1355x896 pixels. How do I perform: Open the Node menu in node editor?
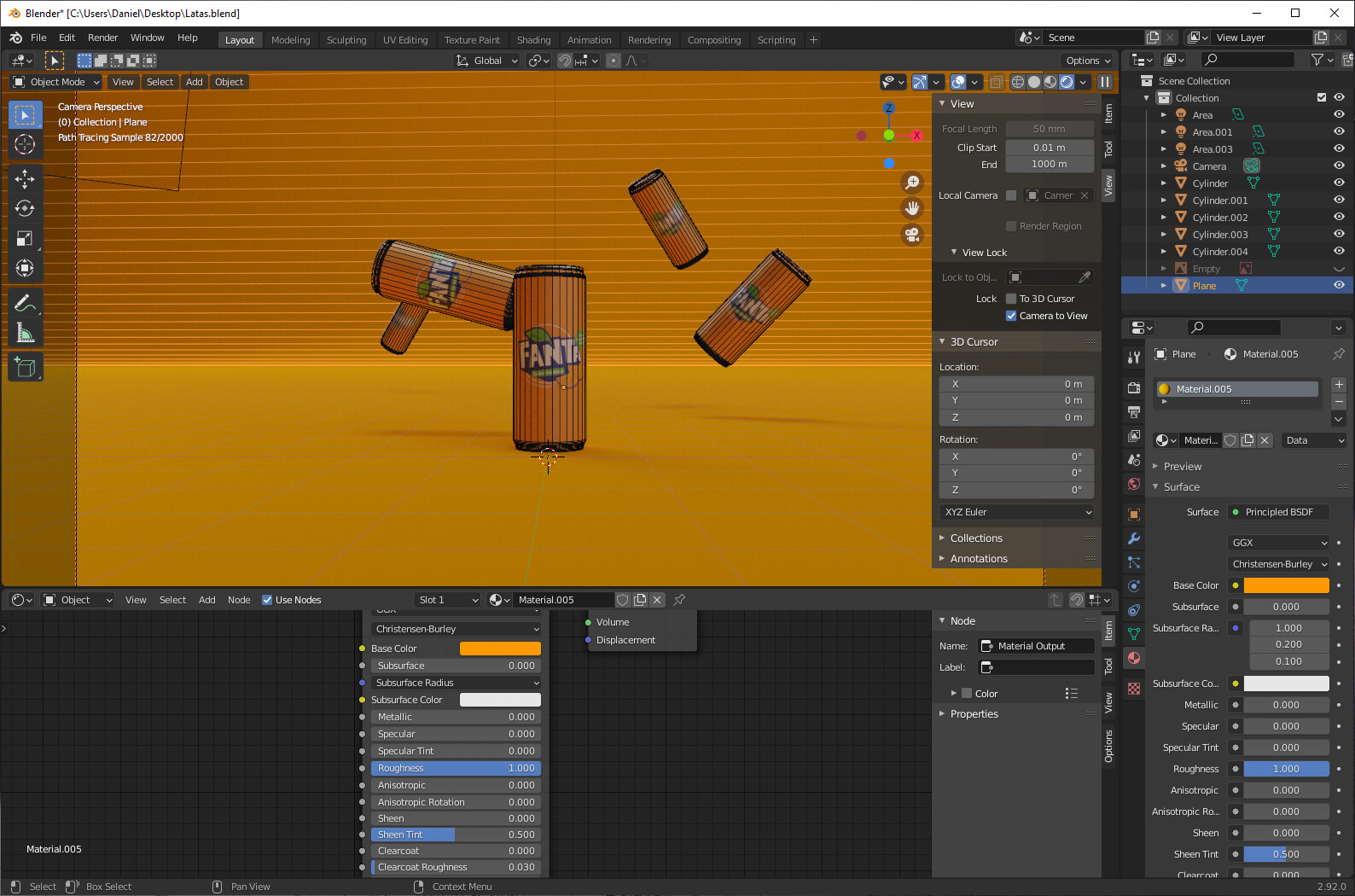point(239,600)
